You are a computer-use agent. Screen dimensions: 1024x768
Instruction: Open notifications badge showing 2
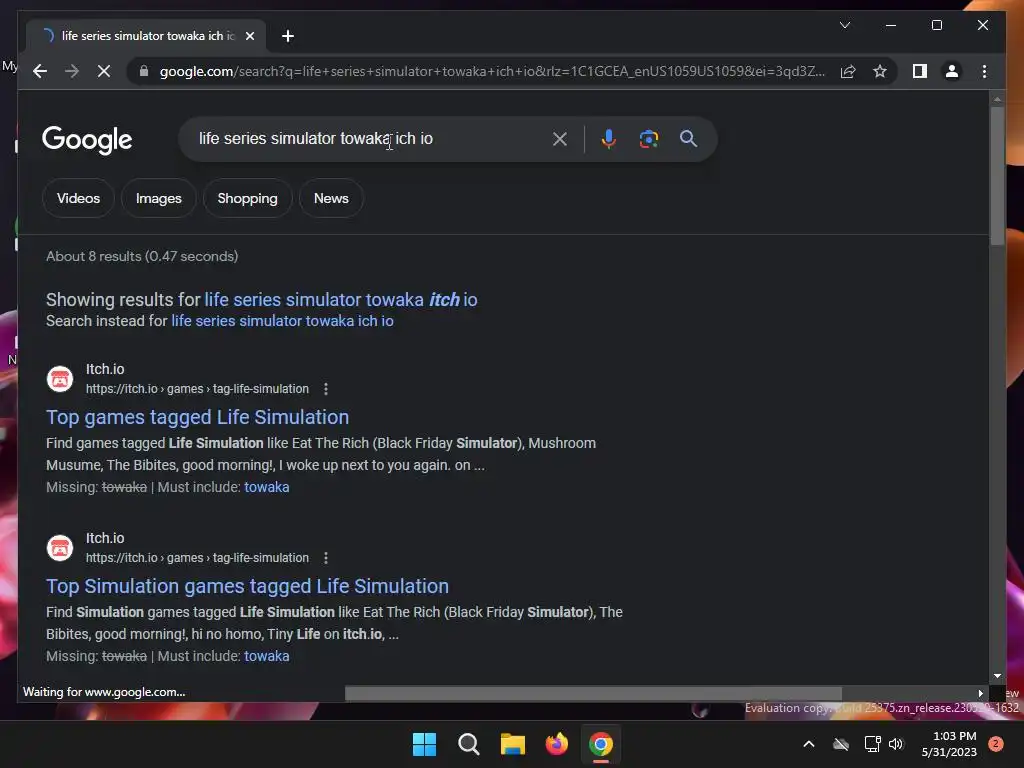[x=996, y=744]
